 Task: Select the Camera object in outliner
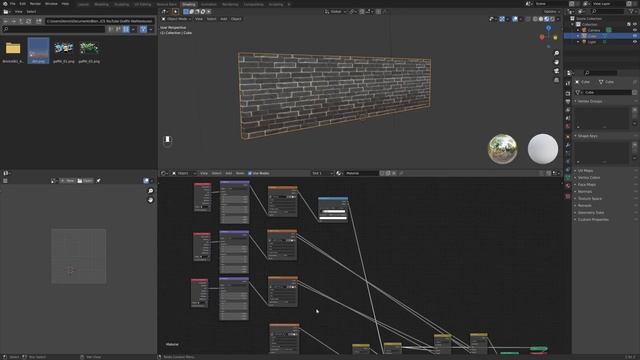[594, 30]
